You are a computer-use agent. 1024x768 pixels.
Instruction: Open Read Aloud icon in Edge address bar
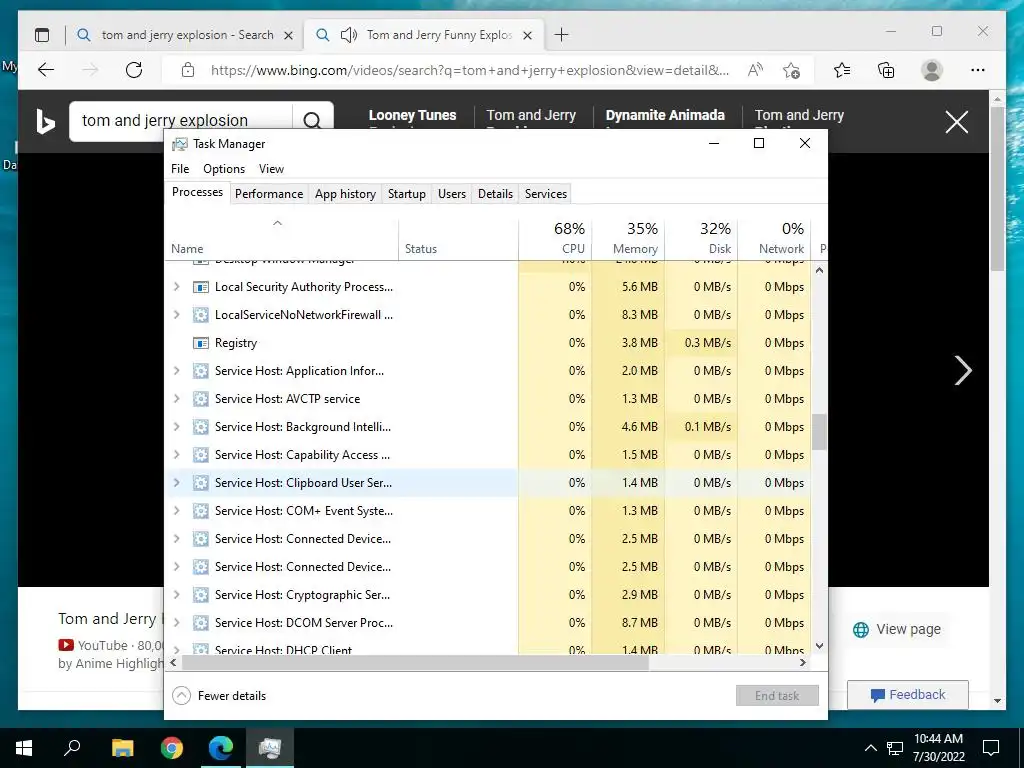tap(755, 70)
